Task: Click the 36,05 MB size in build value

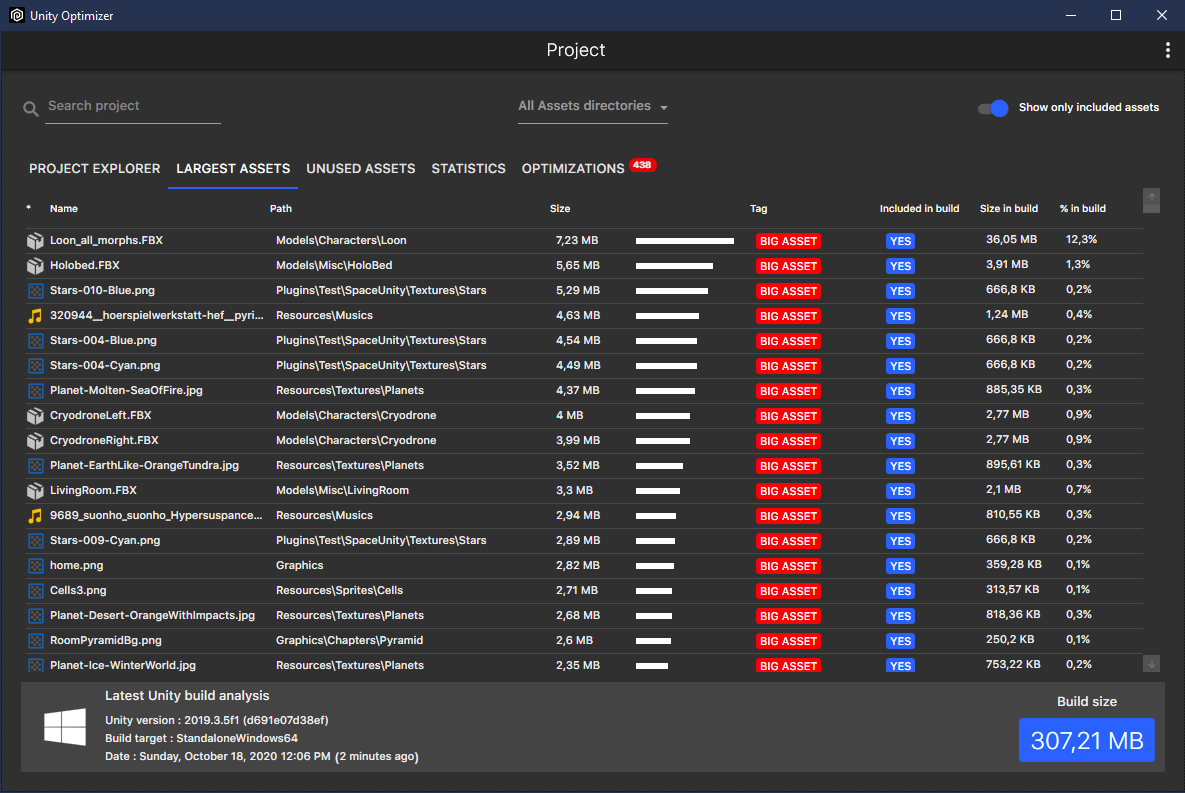Action: [x=1011, y=239]
